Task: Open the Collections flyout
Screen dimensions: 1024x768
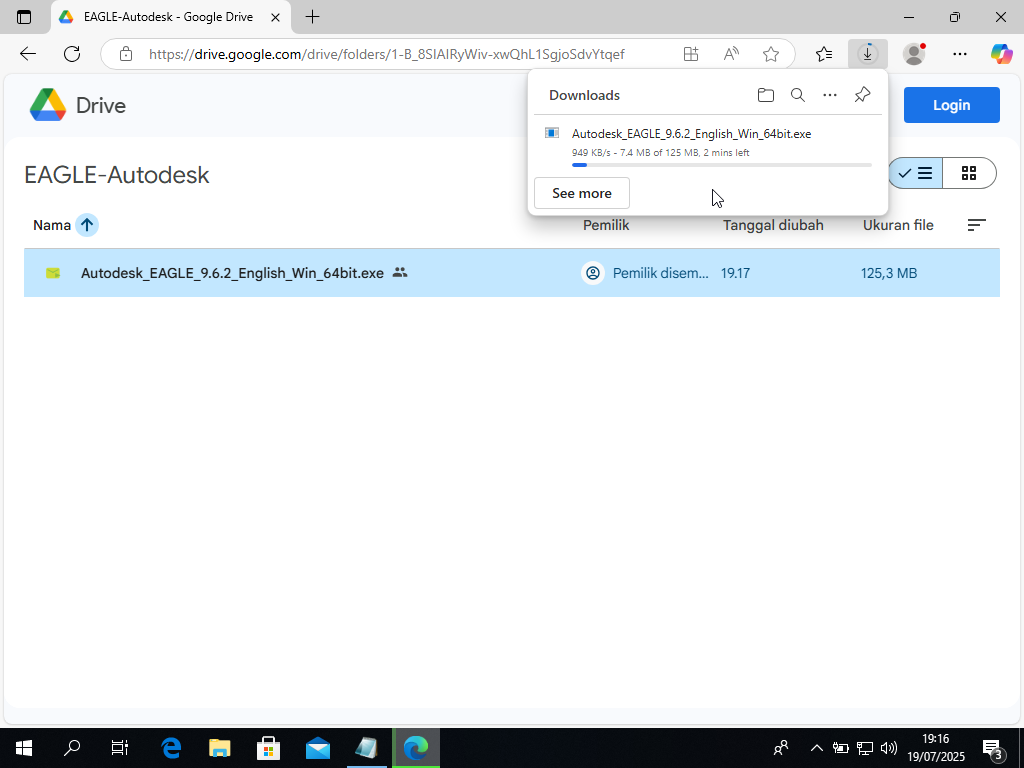Action: (824, 54)
